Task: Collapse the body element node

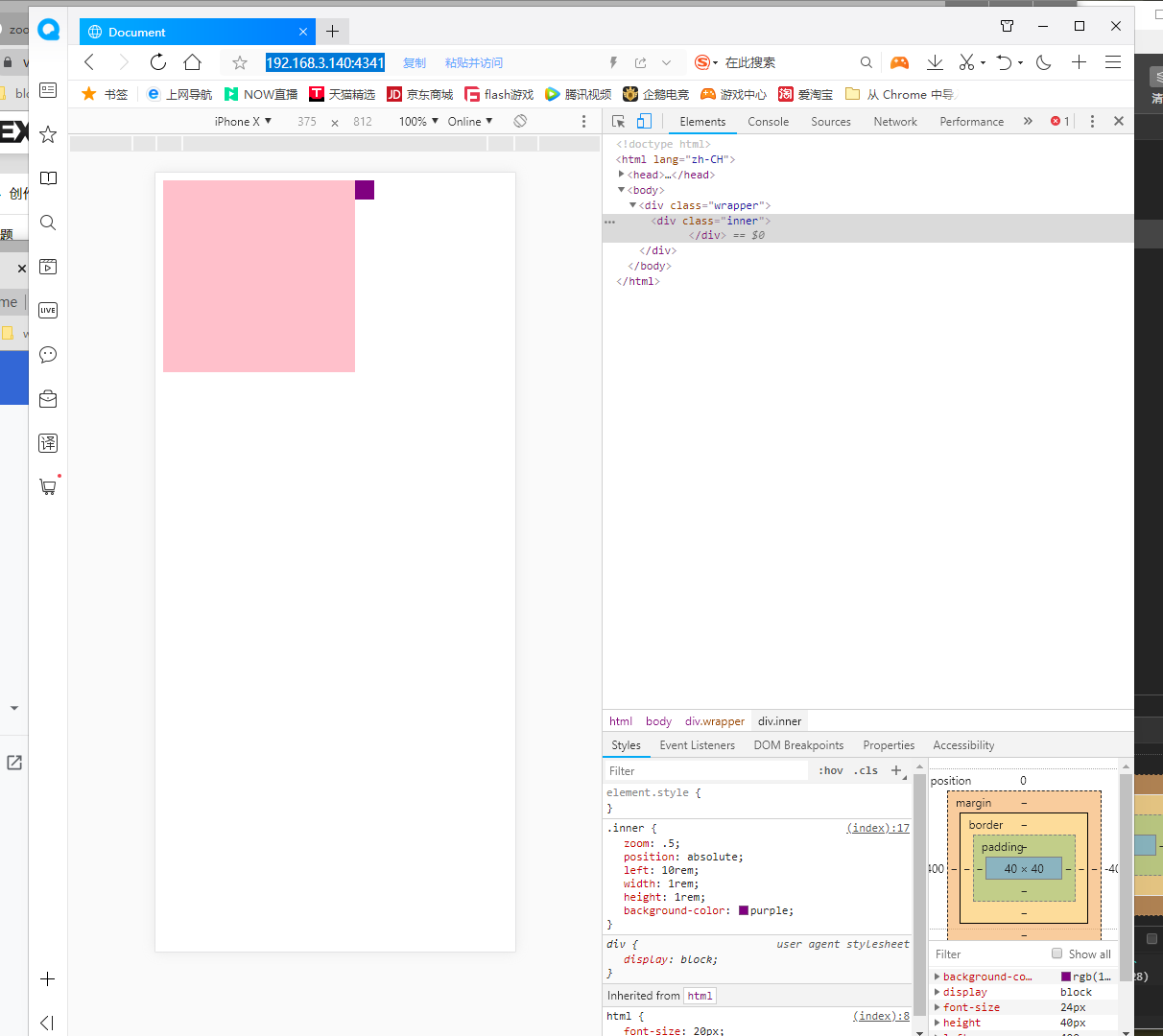Action: (622, 190)
